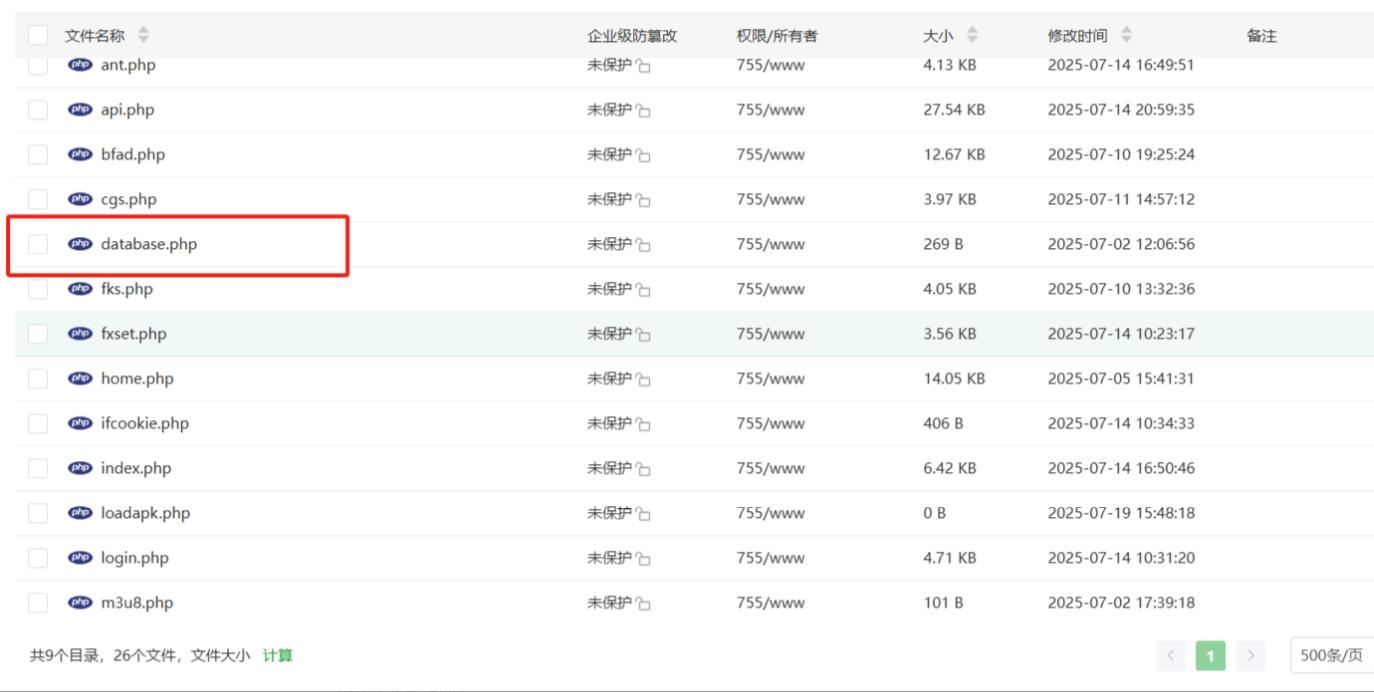Click the lock icon in fks.php row
This screenshot has height=692, width=1374.
[643, 290]
